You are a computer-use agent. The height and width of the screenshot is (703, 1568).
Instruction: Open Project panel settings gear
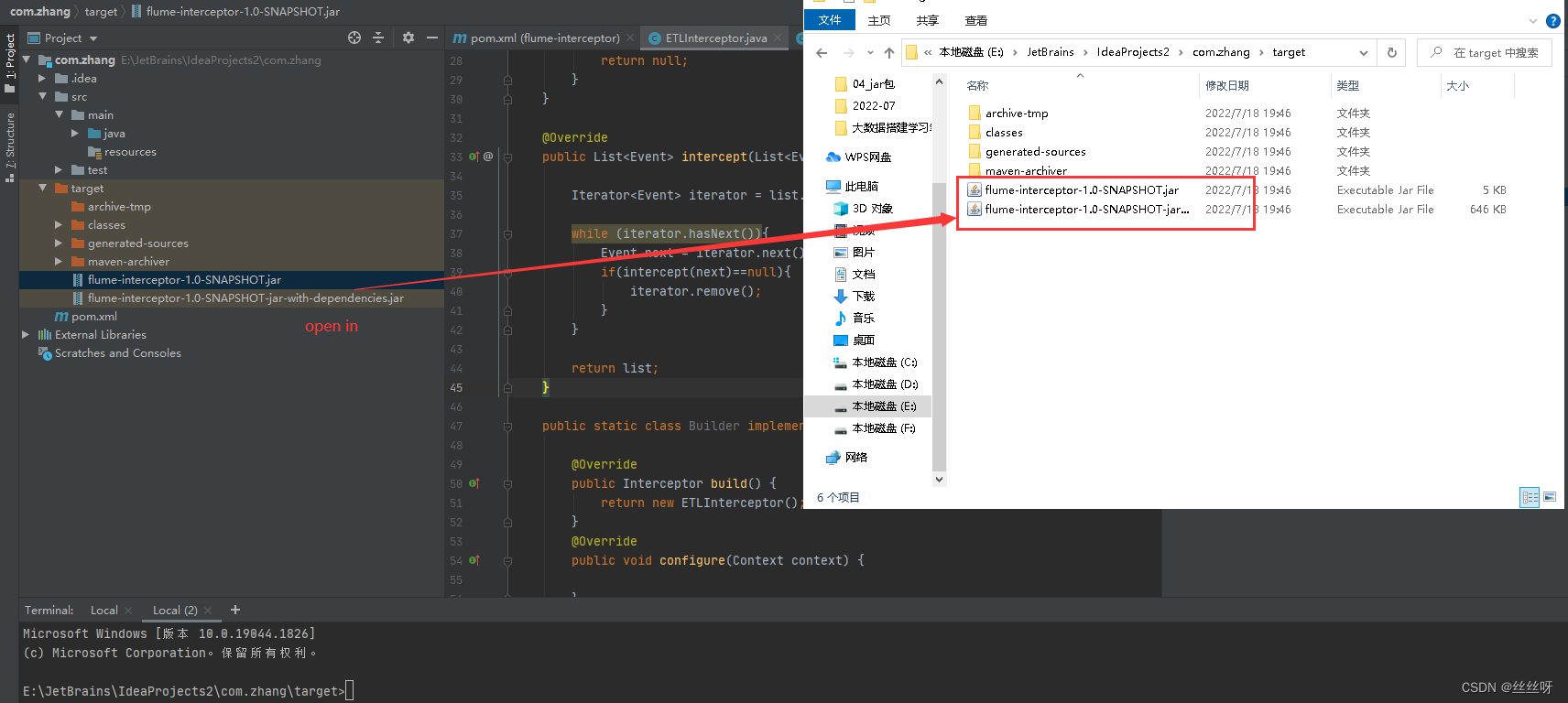tap(408, 38)
